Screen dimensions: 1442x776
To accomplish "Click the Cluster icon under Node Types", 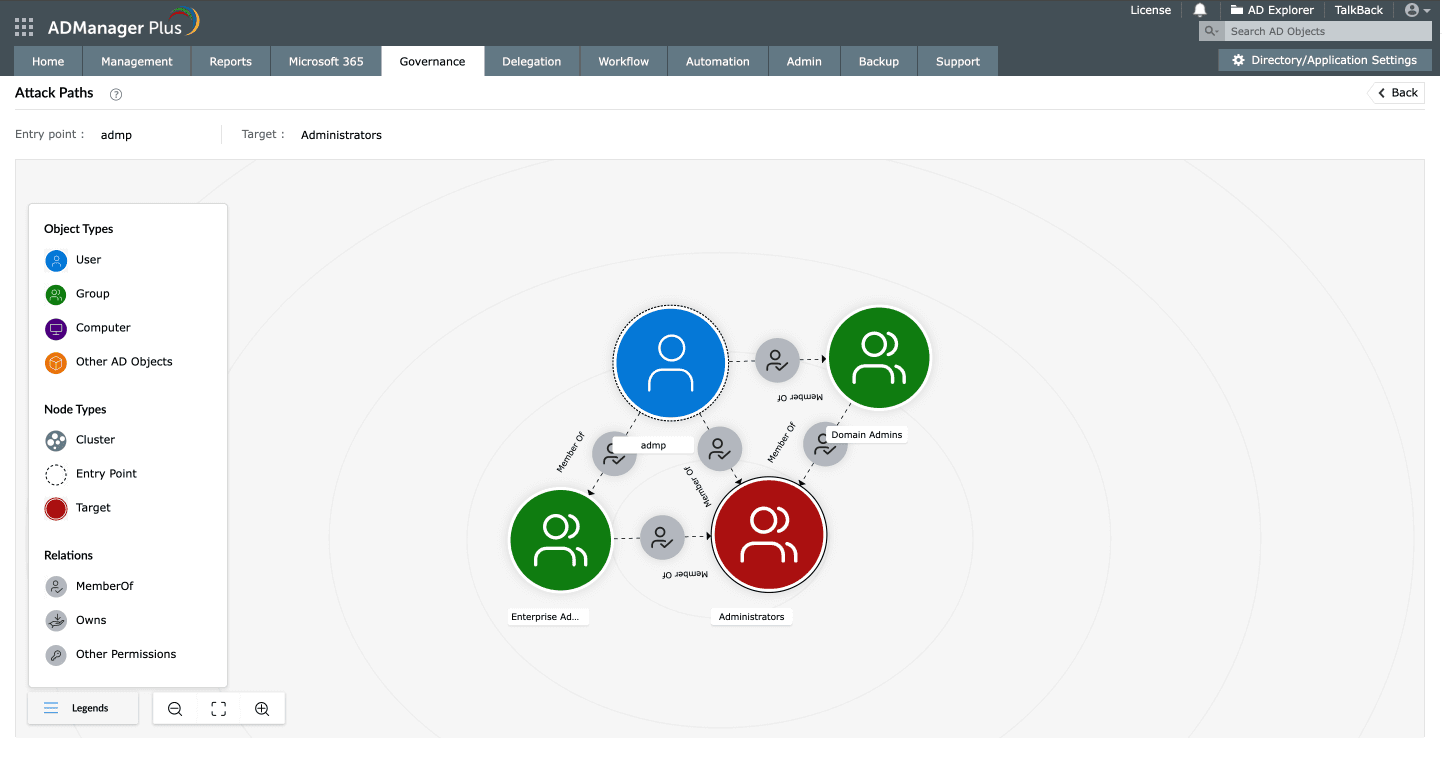I will point(57,440).
